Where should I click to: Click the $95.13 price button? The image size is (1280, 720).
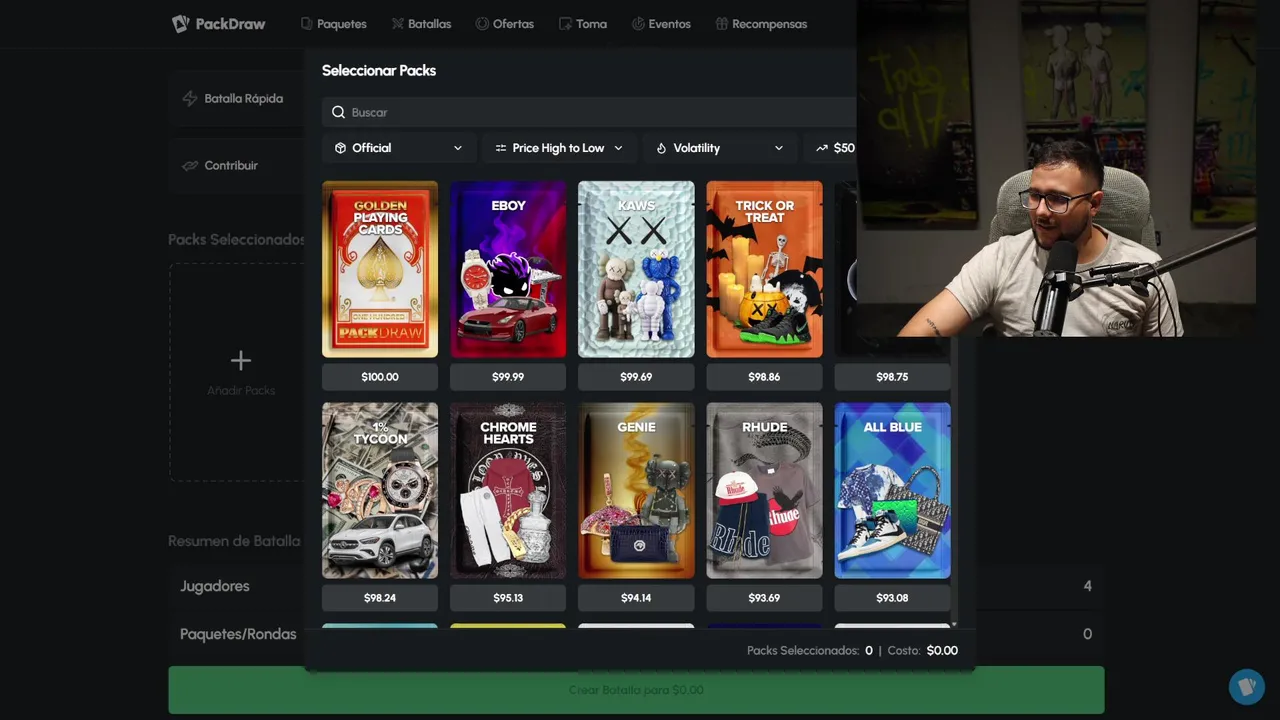point(508,598)
